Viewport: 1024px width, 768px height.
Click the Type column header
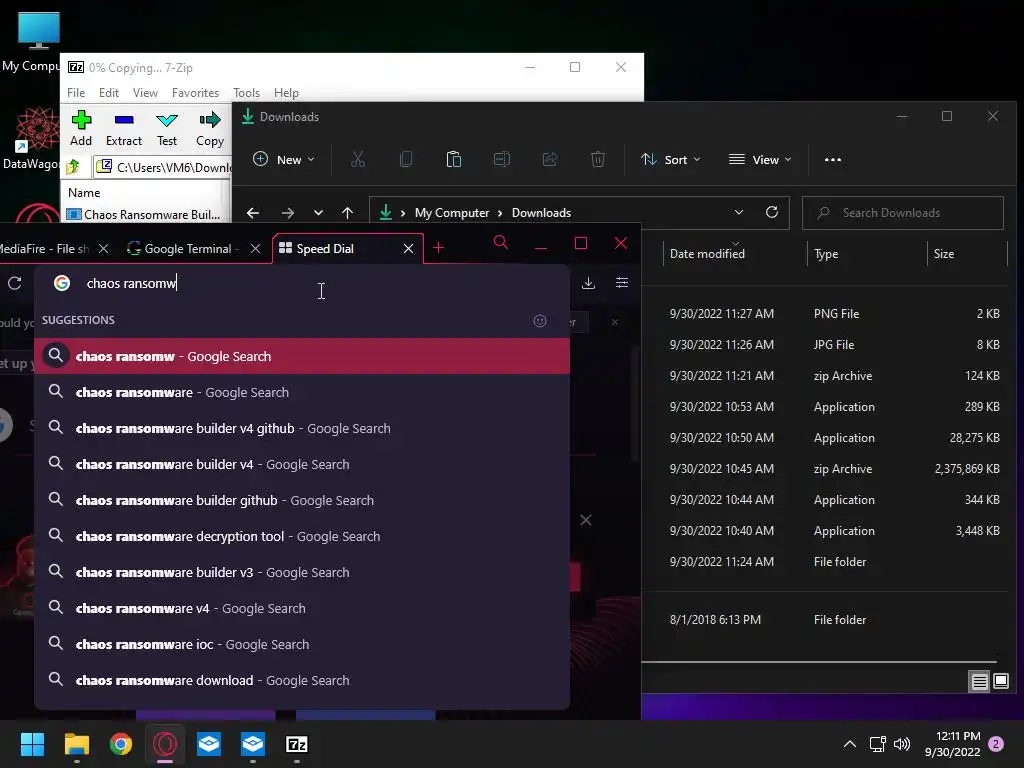tap(826, 253)
